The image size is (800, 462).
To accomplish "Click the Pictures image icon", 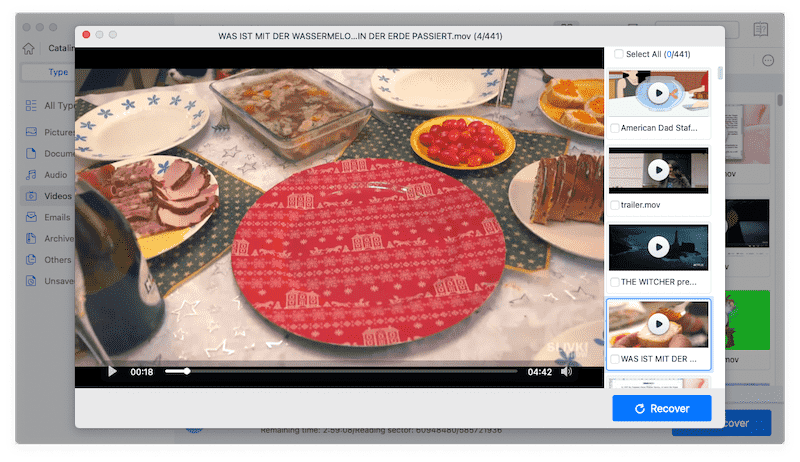I will 31,132.
